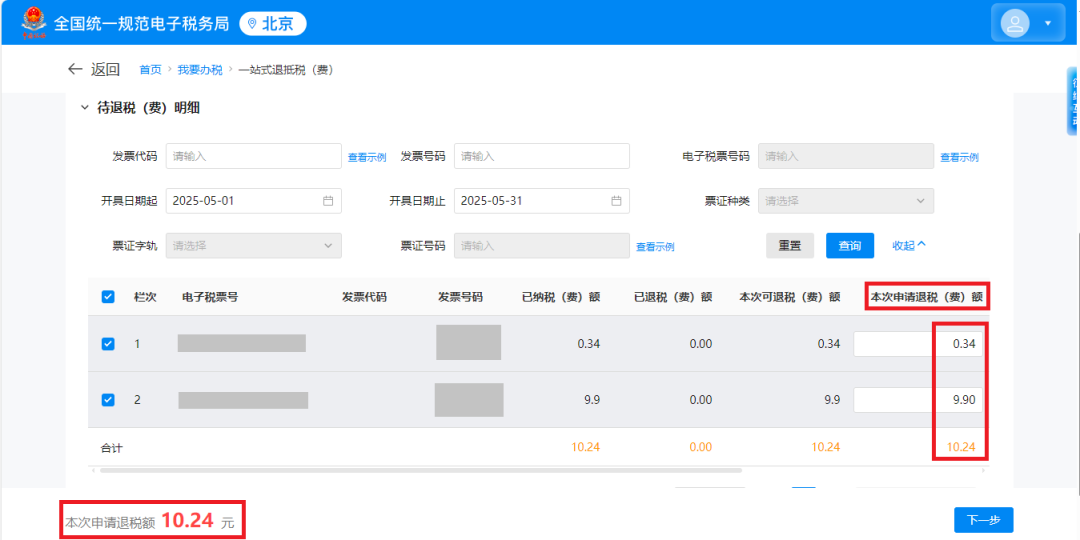1080x540 pixels.
Task: Click the 合计 row label
Action: coord(112,448)
